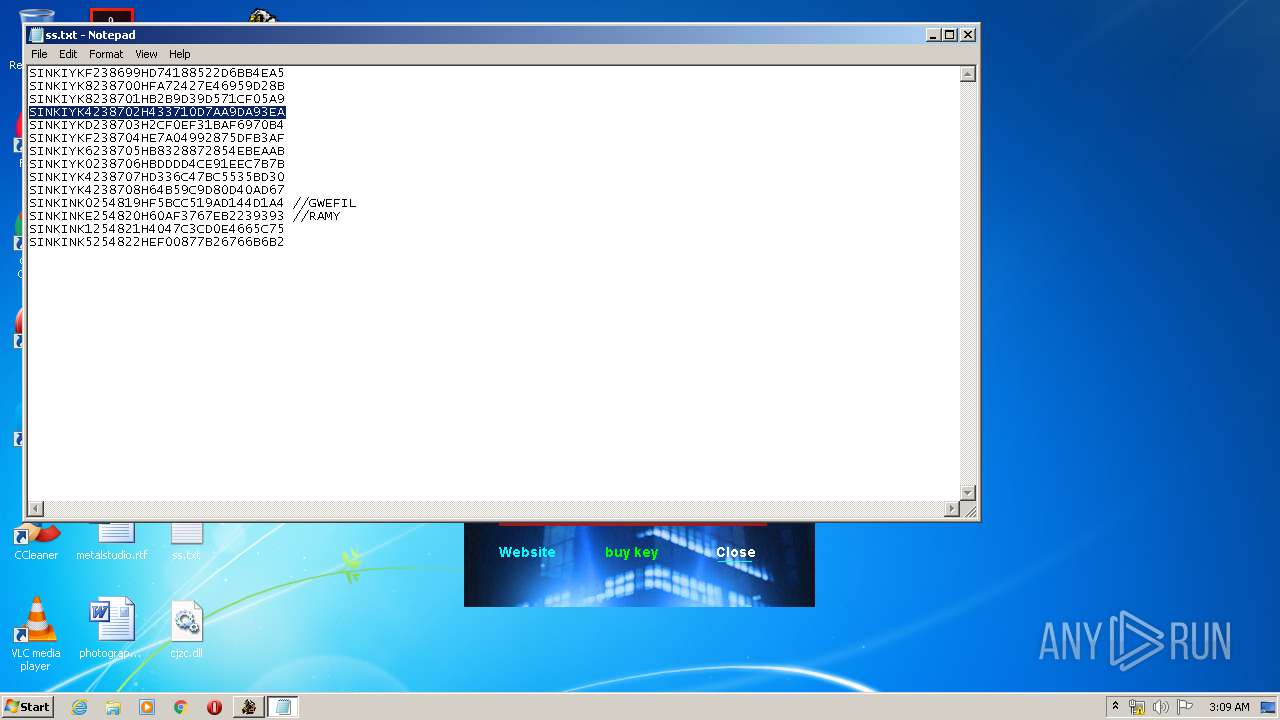Click line SINKINK0254819HF5BCC519AD144D1A4
1280x720 pixels.
(157, 203)
